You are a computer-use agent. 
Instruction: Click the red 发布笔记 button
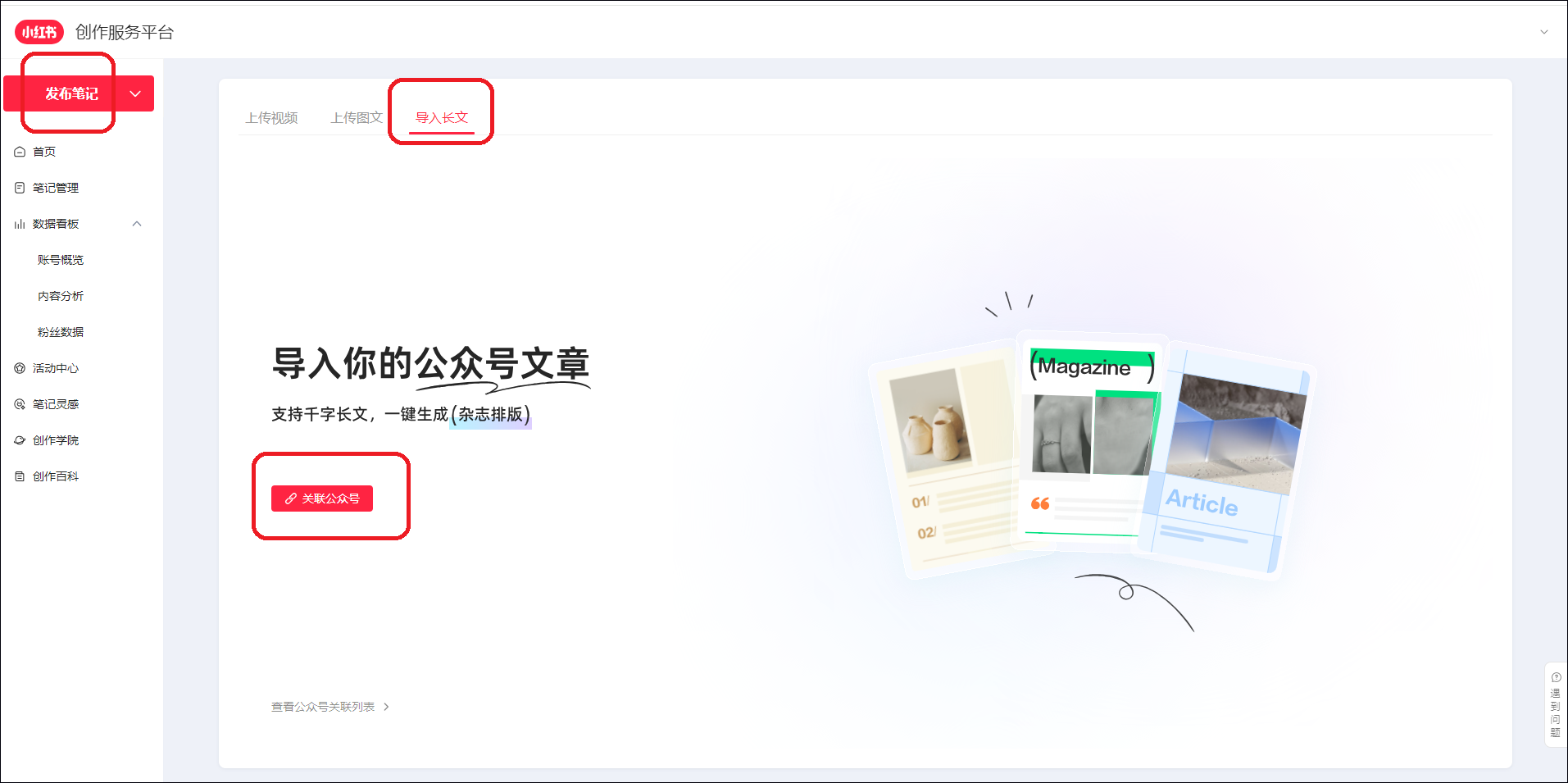[x=71, y=93]
